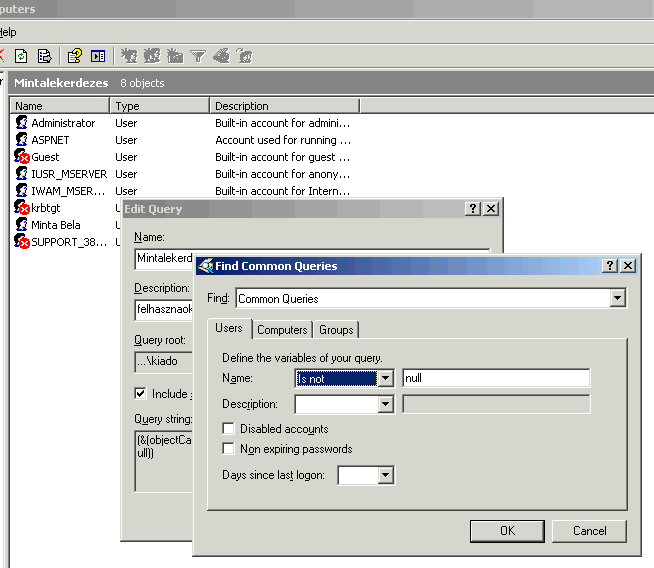This screenshot has width=654, height=568.
Task: Open the Days since last logon dropdown
Action: tap(385, 475)
